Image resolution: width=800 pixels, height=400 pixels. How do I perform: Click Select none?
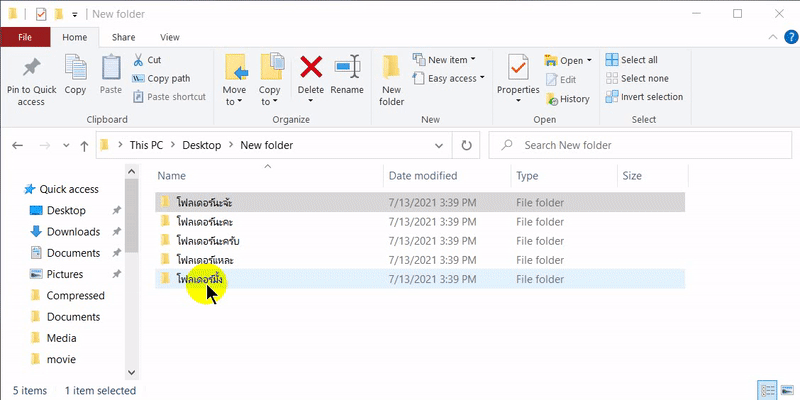point(637,79)
